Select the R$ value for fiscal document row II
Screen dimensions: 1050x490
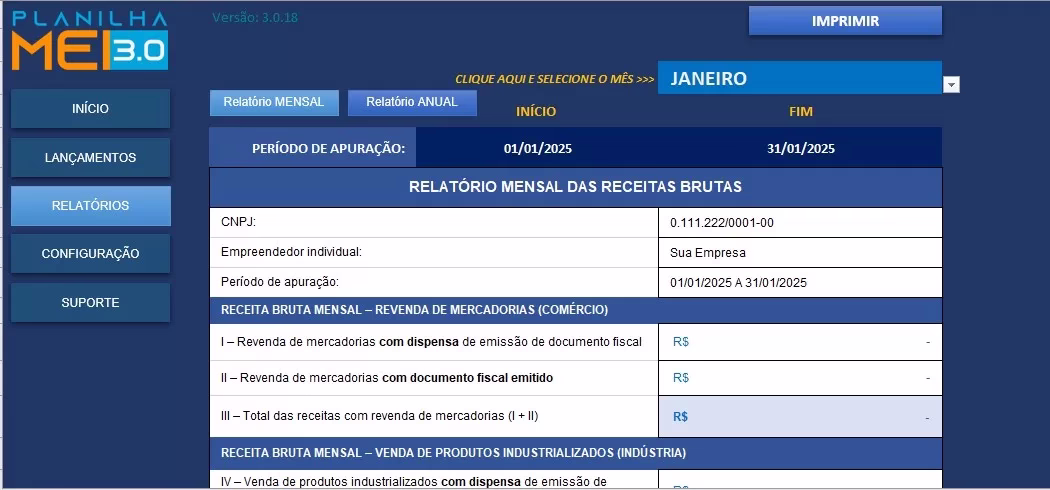click(800, 378)
